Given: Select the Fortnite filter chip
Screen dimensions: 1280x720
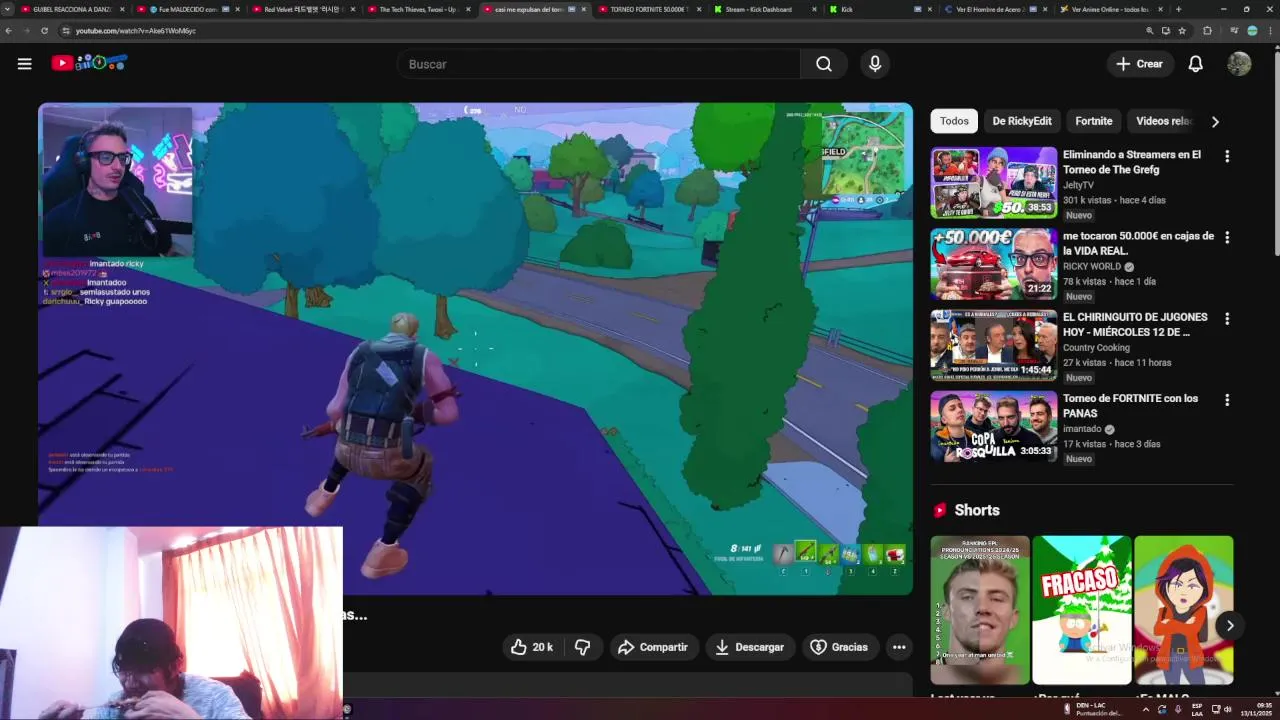Looking at the screenshot, I should 1094,121.
